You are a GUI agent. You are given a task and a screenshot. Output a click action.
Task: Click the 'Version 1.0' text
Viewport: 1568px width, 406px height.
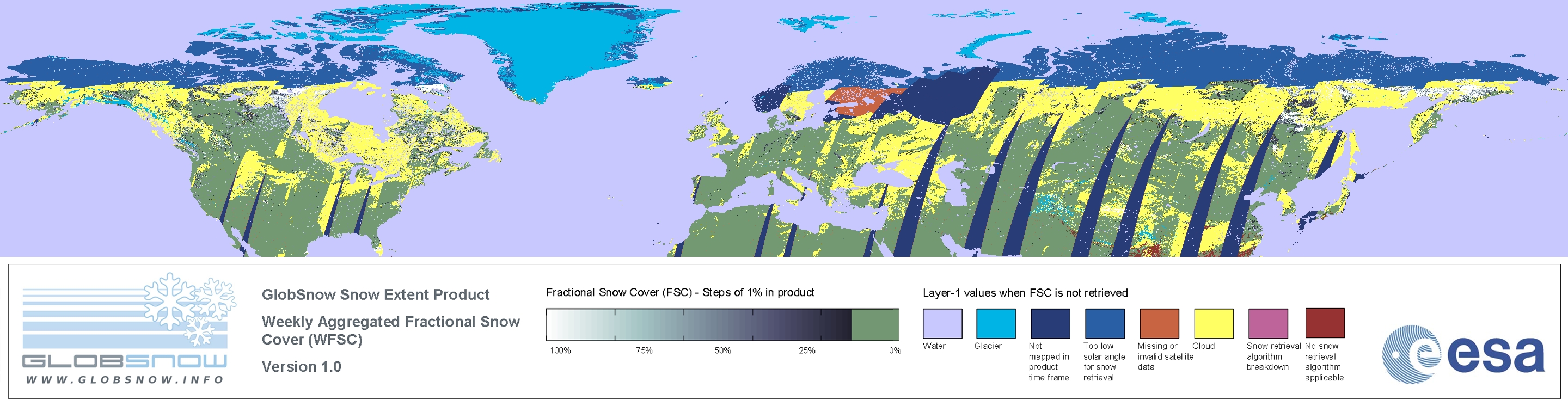click(x=301, y=366)
